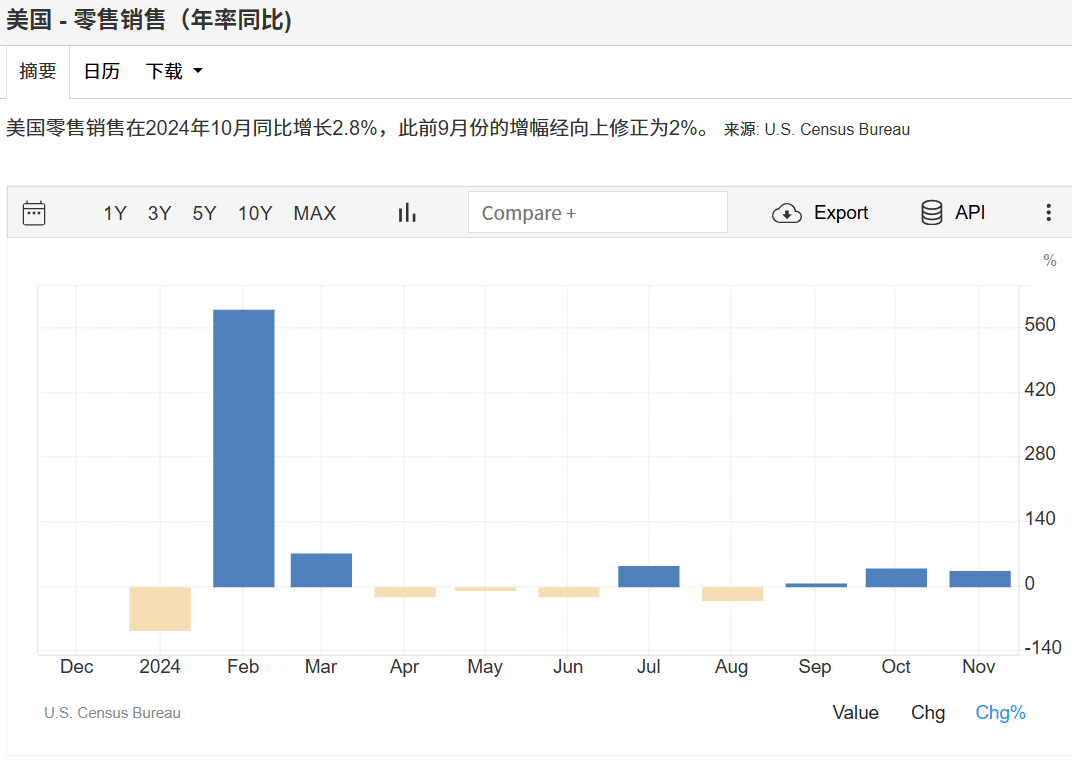Click the tall blue Feb bar
1072x766 pixels.
pyautogui.click(x=244, y=448)
